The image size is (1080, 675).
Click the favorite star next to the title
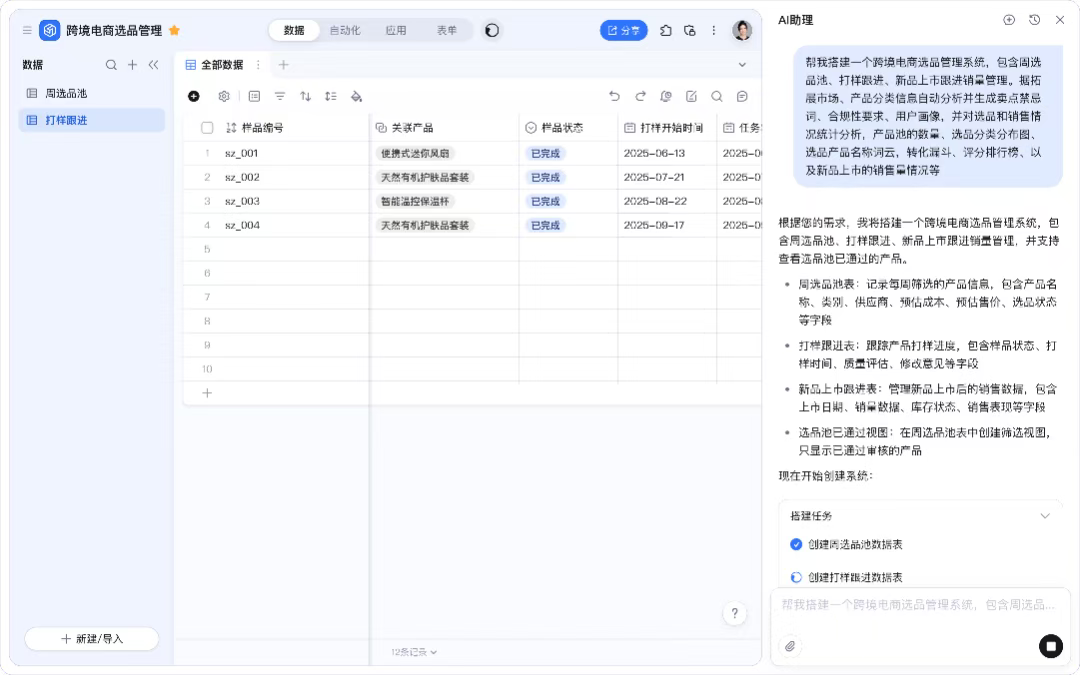tap(173, 30)
